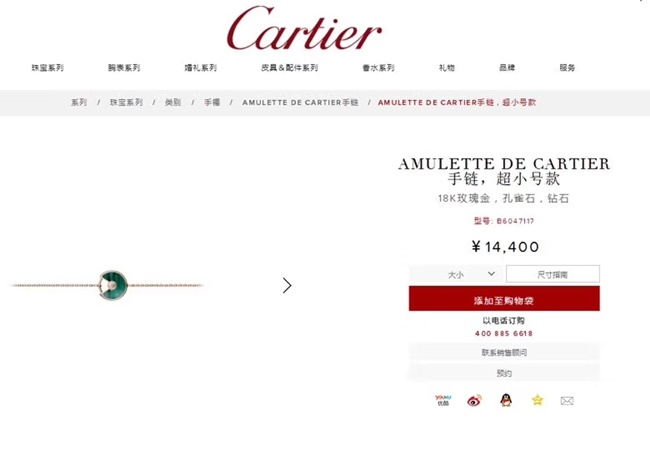Show next product image with arrow
Viewport: 650px width, 450px height.
[x=287, y=285]
